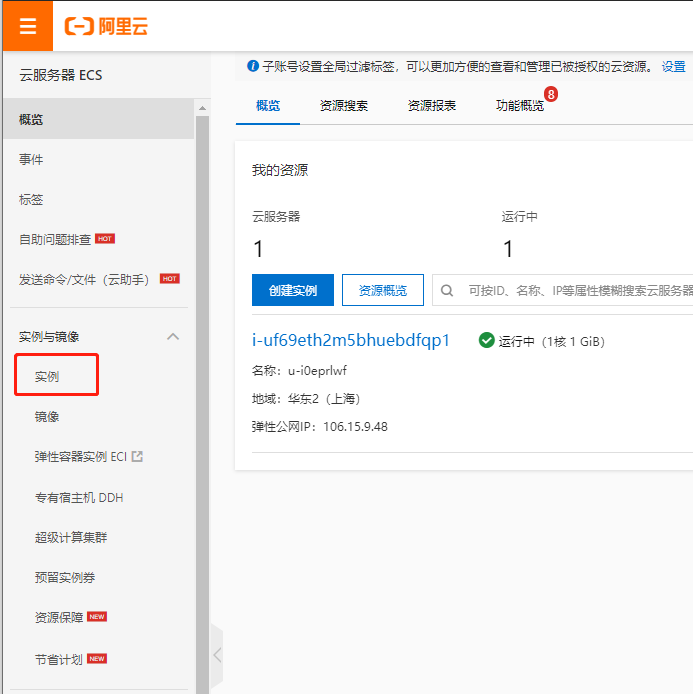
Task: Open 镜像 in the sidebar
Action: [x=47, y=417]
